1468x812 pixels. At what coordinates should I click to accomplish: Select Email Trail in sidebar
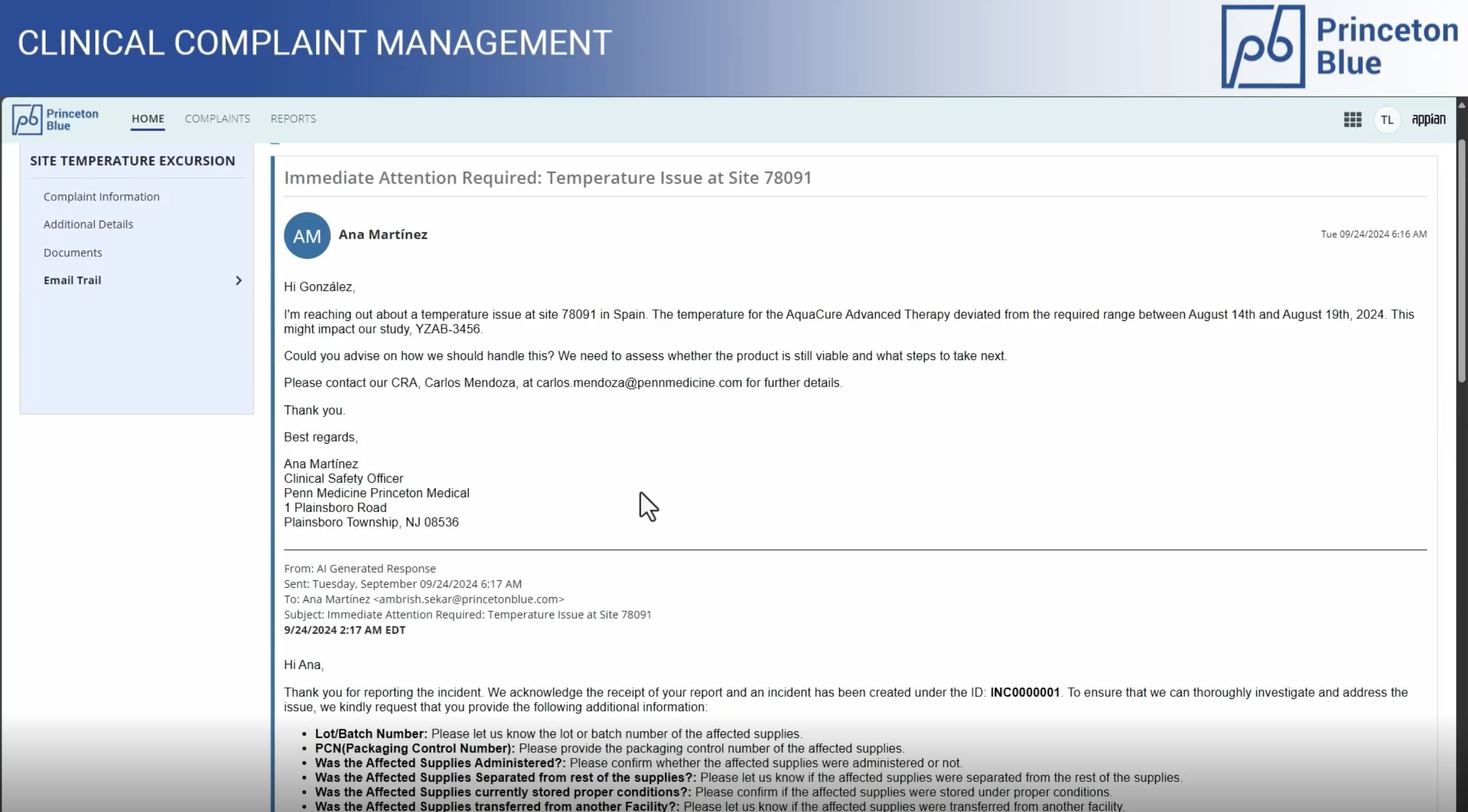[73, 280]
